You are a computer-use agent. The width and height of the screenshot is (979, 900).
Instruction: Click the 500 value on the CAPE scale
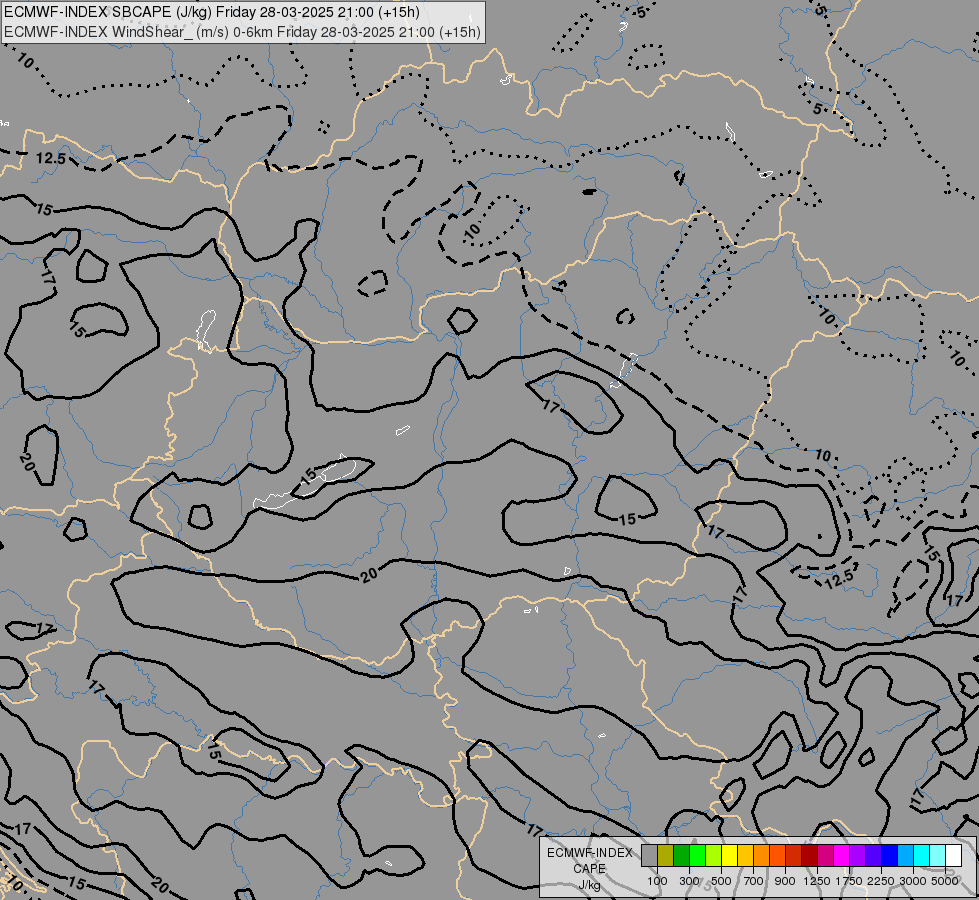pos(721,881)
